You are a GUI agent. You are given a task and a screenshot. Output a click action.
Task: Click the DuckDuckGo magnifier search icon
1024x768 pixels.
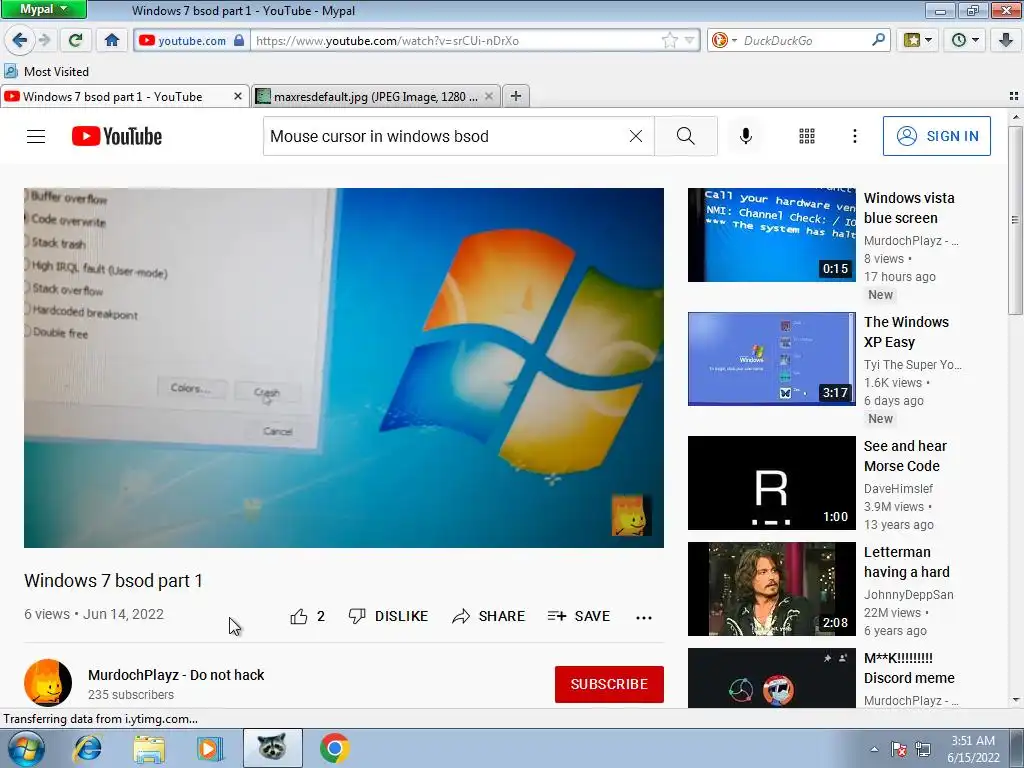[x=878, y=40]
